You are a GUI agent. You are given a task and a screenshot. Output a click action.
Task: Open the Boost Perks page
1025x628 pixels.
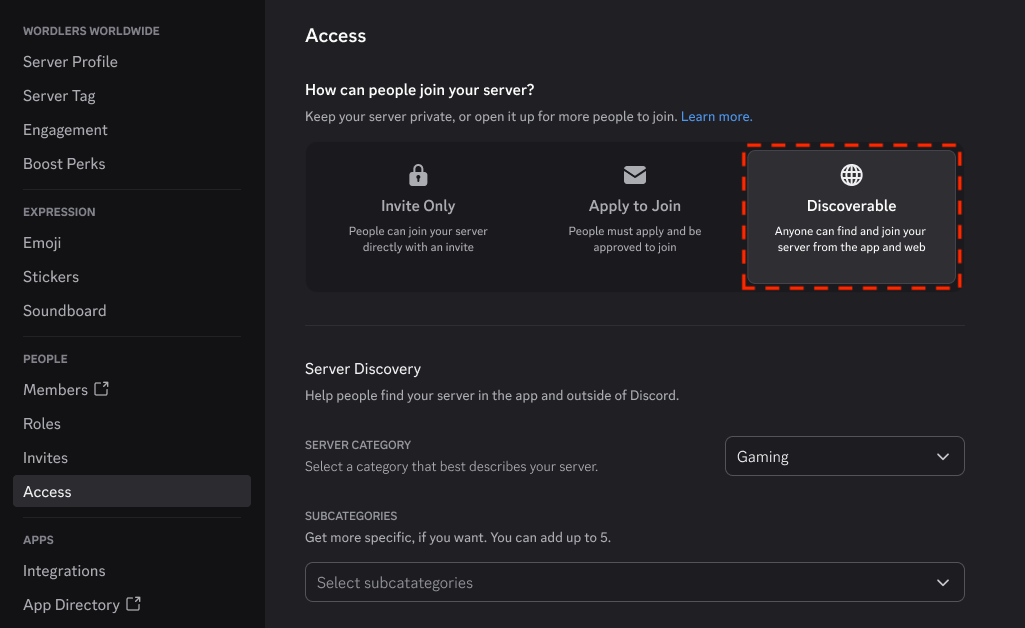coord(64,163)
